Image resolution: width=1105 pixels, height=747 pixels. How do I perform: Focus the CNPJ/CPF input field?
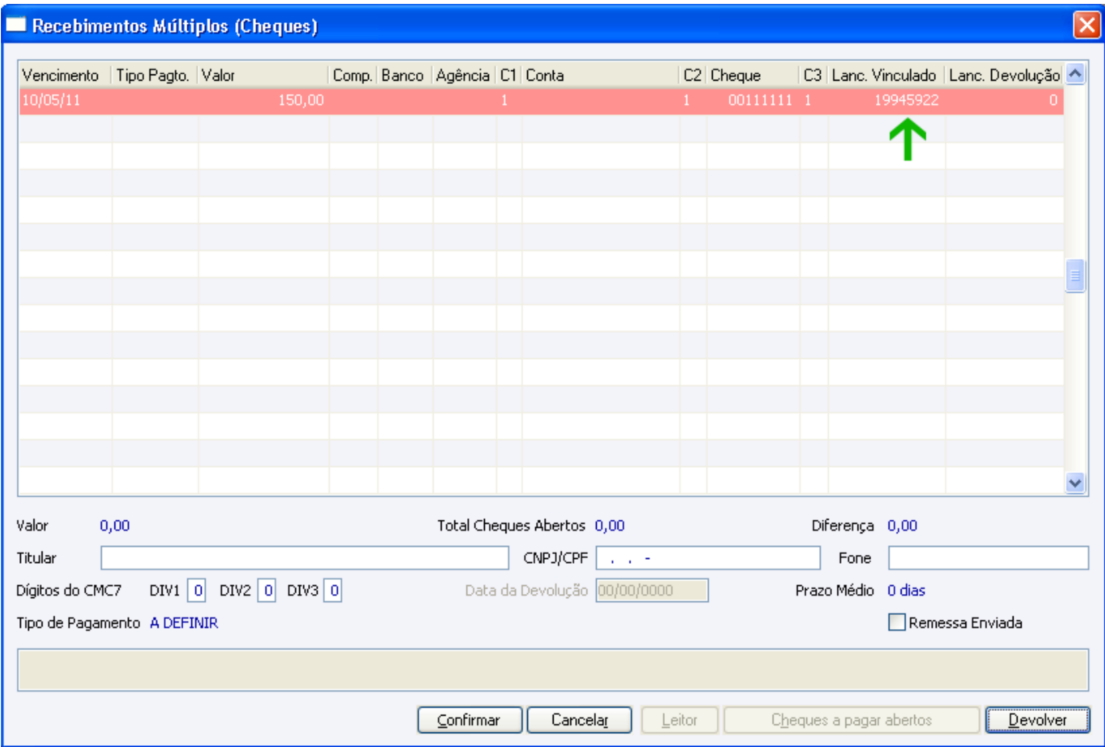tap(708, 558)
